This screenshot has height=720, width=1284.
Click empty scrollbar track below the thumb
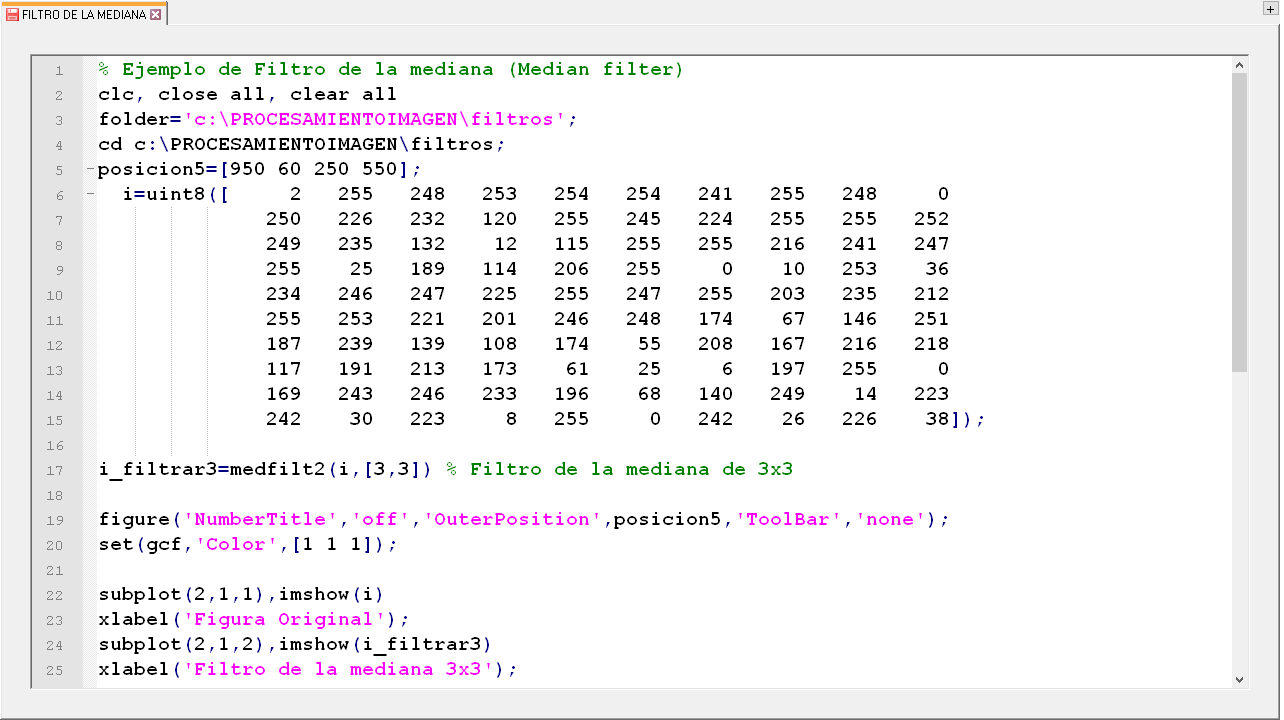(x=1240, y=520)
